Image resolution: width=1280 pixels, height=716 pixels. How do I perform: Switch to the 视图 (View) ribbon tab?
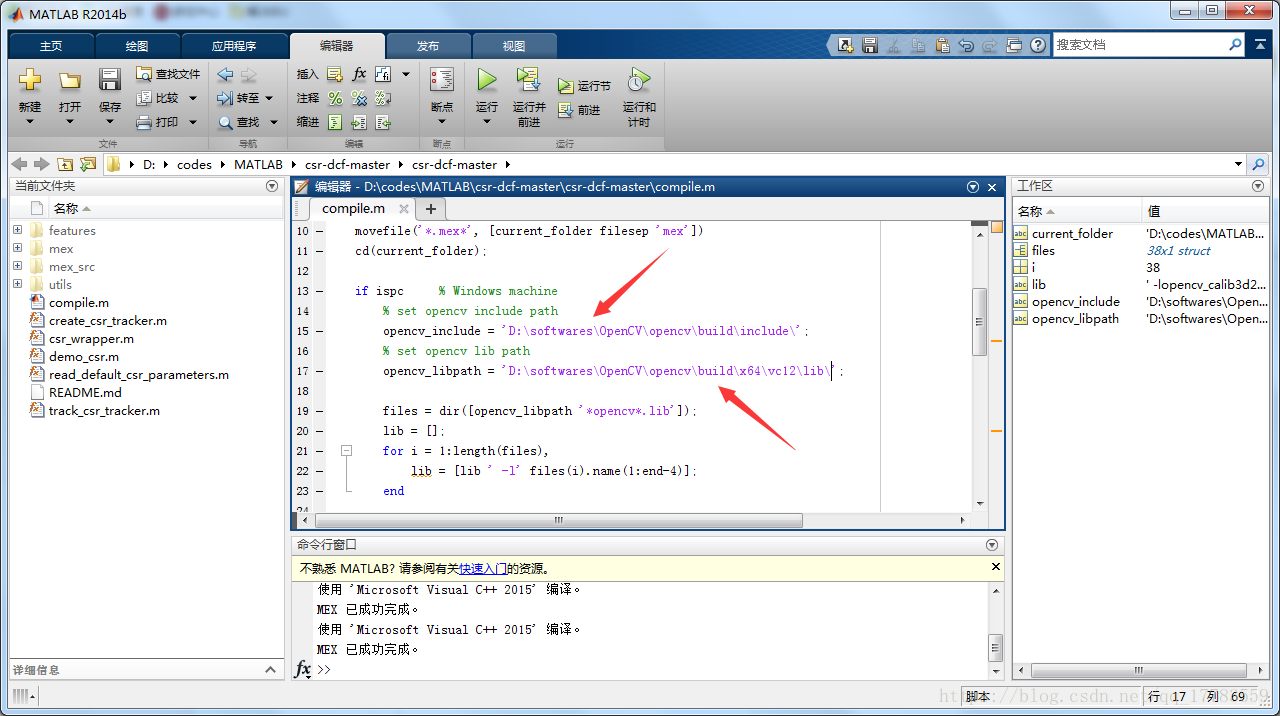point(514,46)
